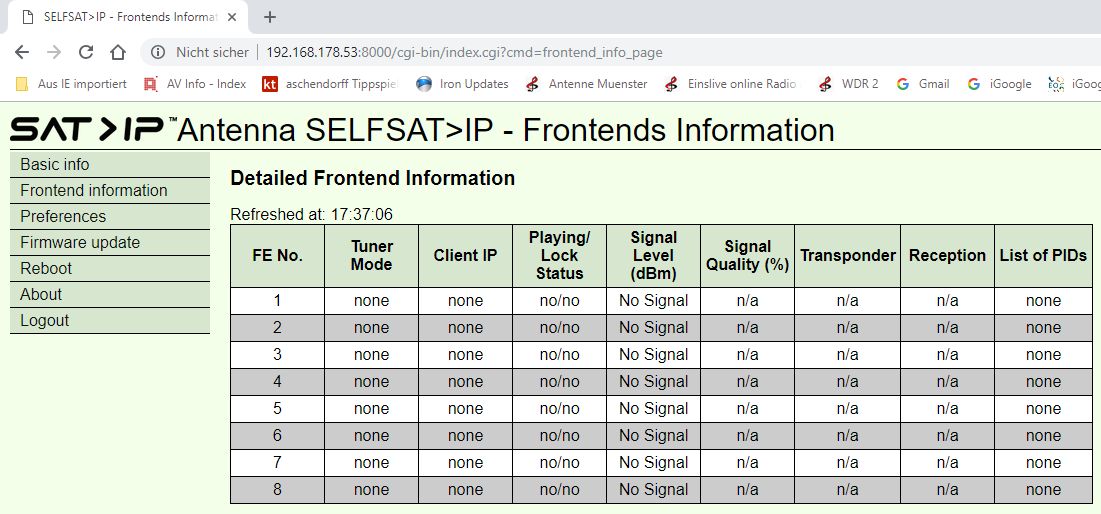
Task: Click the site info icon beside Nicht sicher
Action: point(158,52)
